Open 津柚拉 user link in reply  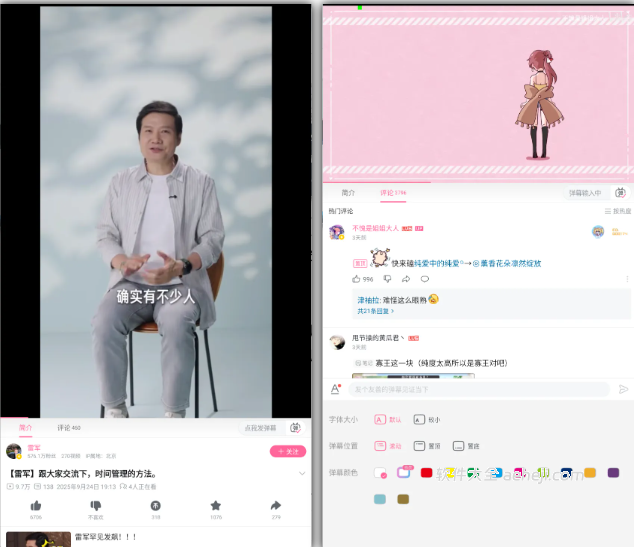[x=368, y=300]
